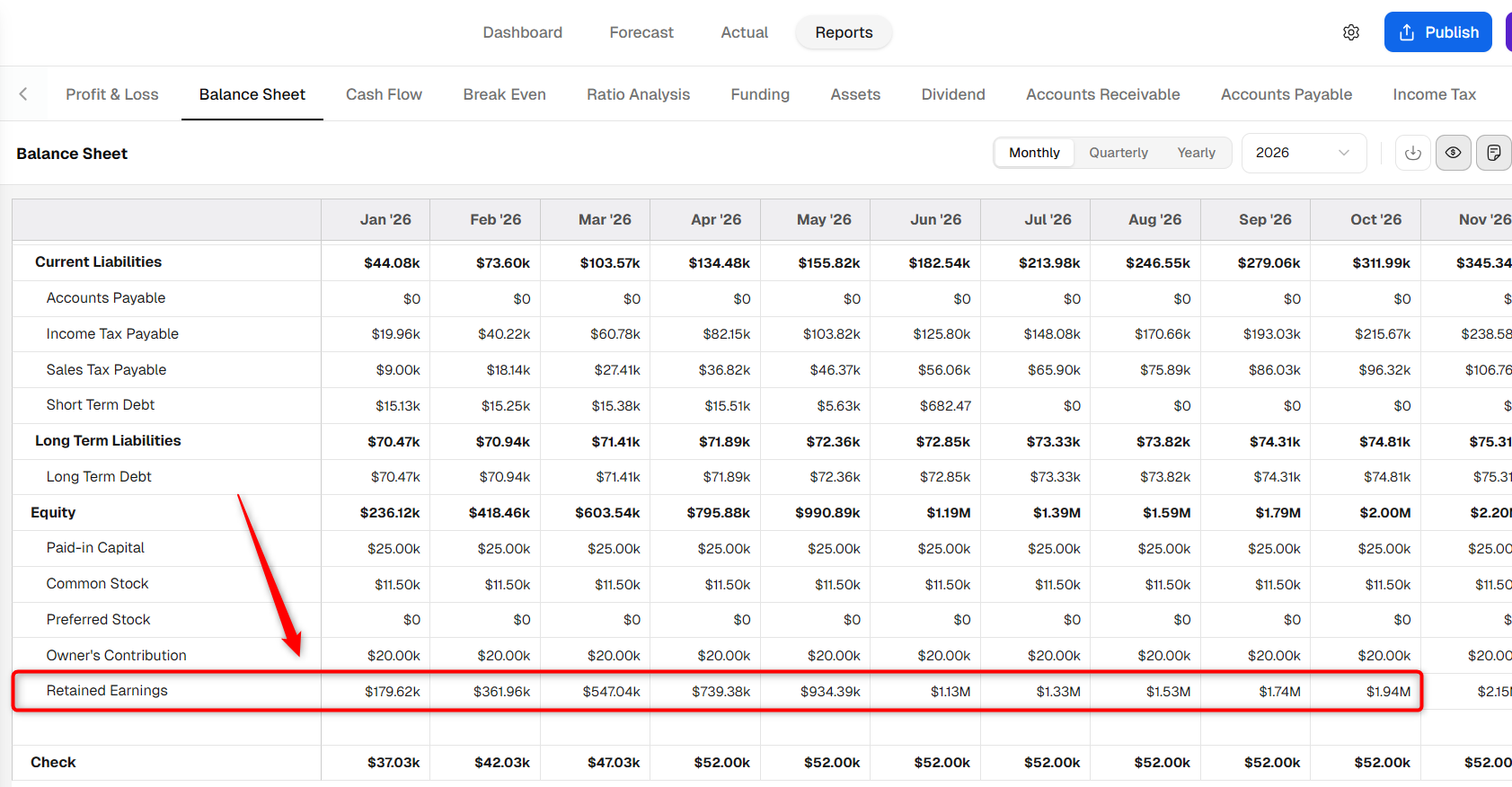Screen dimensions: 1512x787
Task: Go to the Ratio Analysis tab
Action: [638, 94]
